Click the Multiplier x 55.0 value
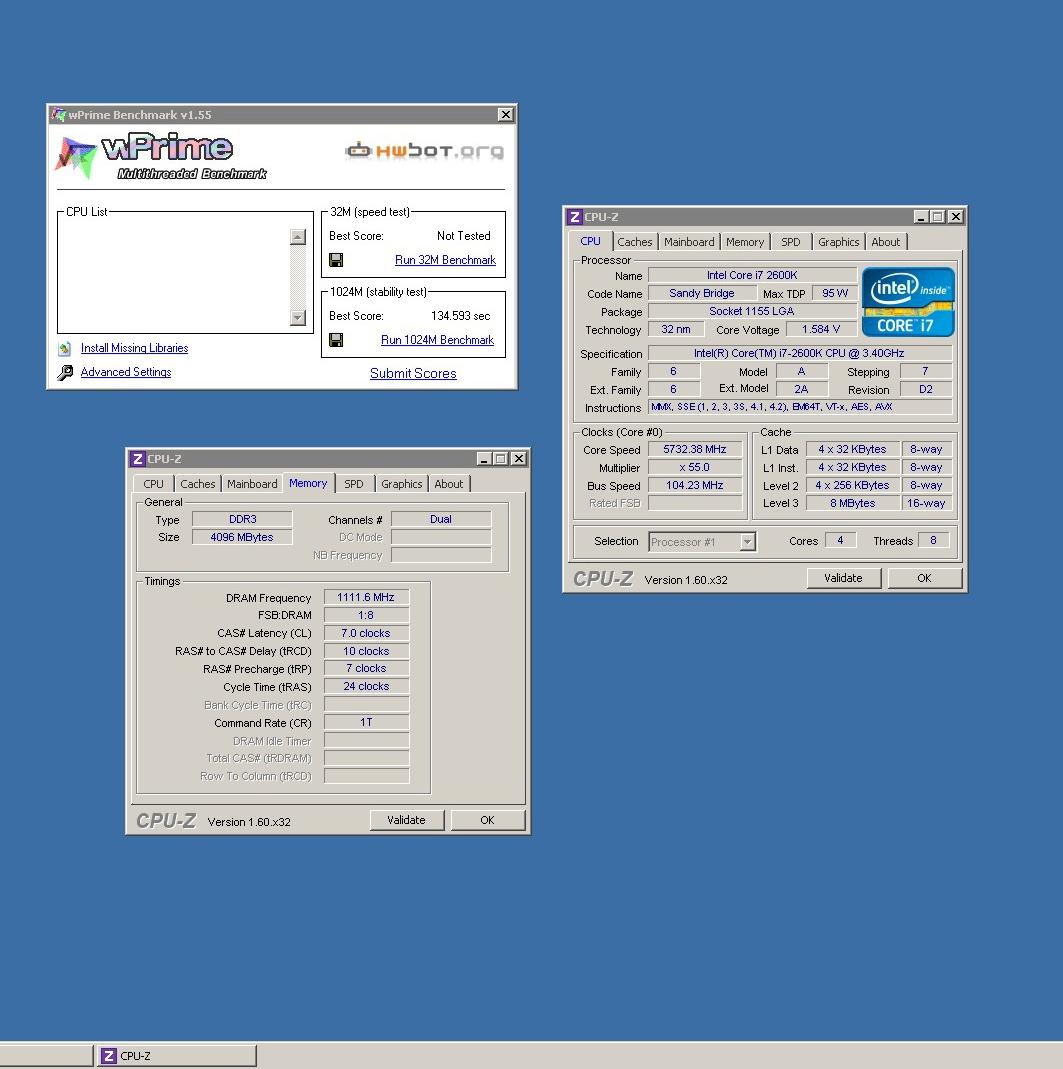 (695, 467)
